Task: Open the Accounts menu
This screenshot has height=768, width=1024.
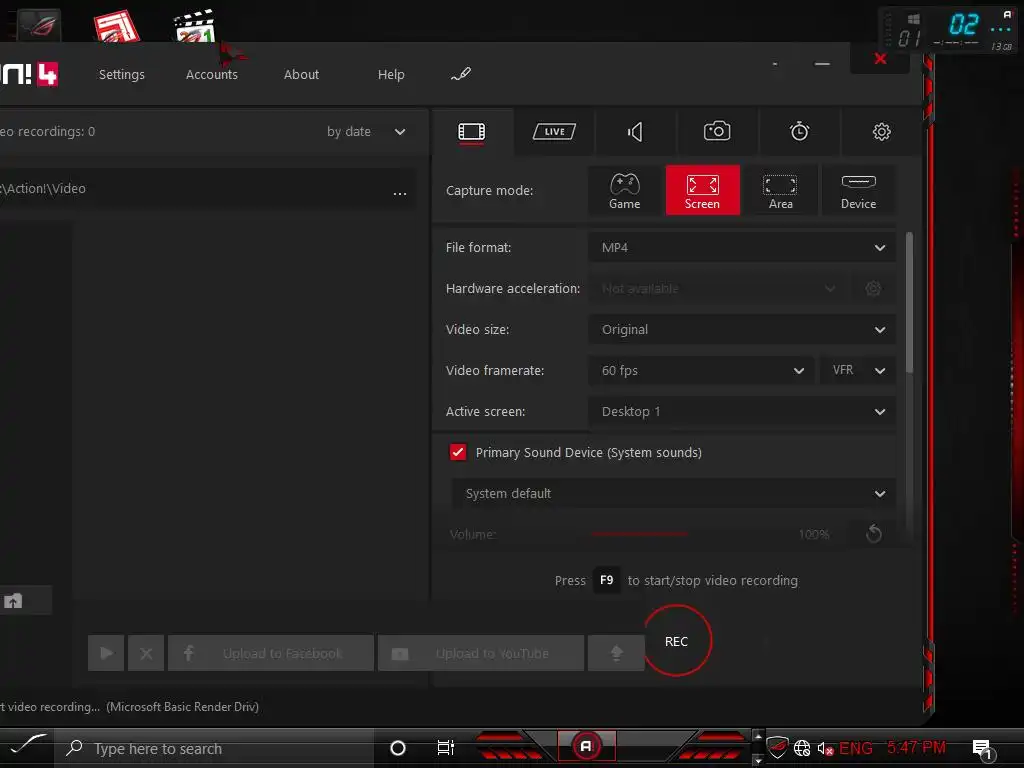Action: point(212,74)
